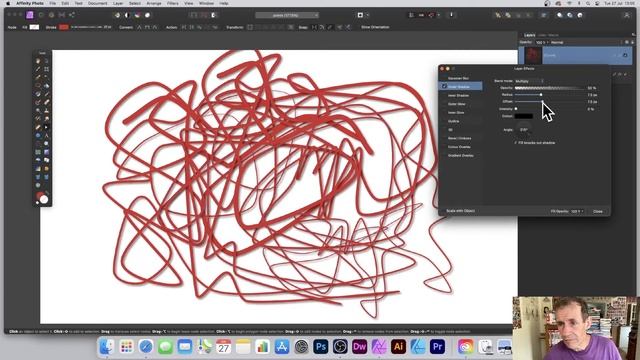
Task: Enable the Inner Shadow effect checkbox
Action: tap(444, 96)
